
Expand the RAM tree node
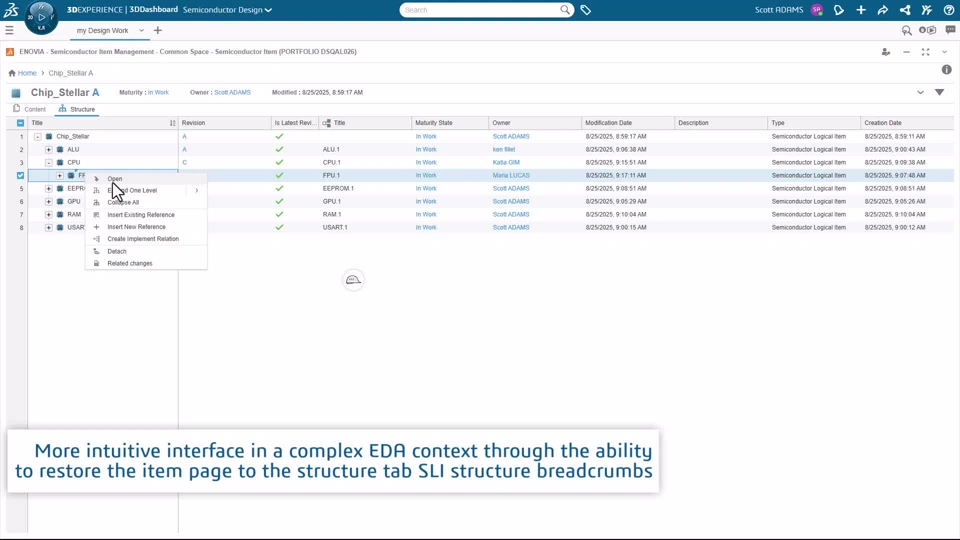pos(48,215)
